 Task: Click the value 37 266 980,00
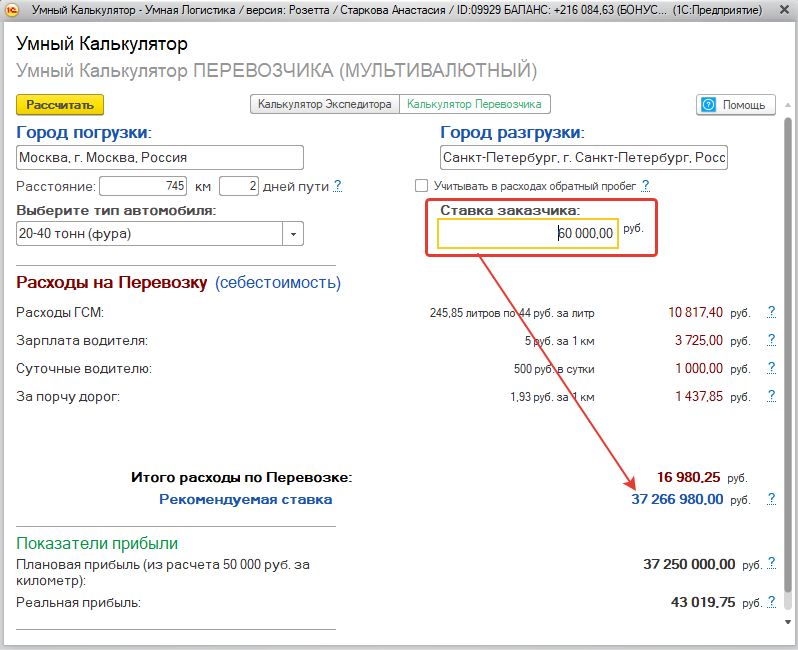pos(677,499)
